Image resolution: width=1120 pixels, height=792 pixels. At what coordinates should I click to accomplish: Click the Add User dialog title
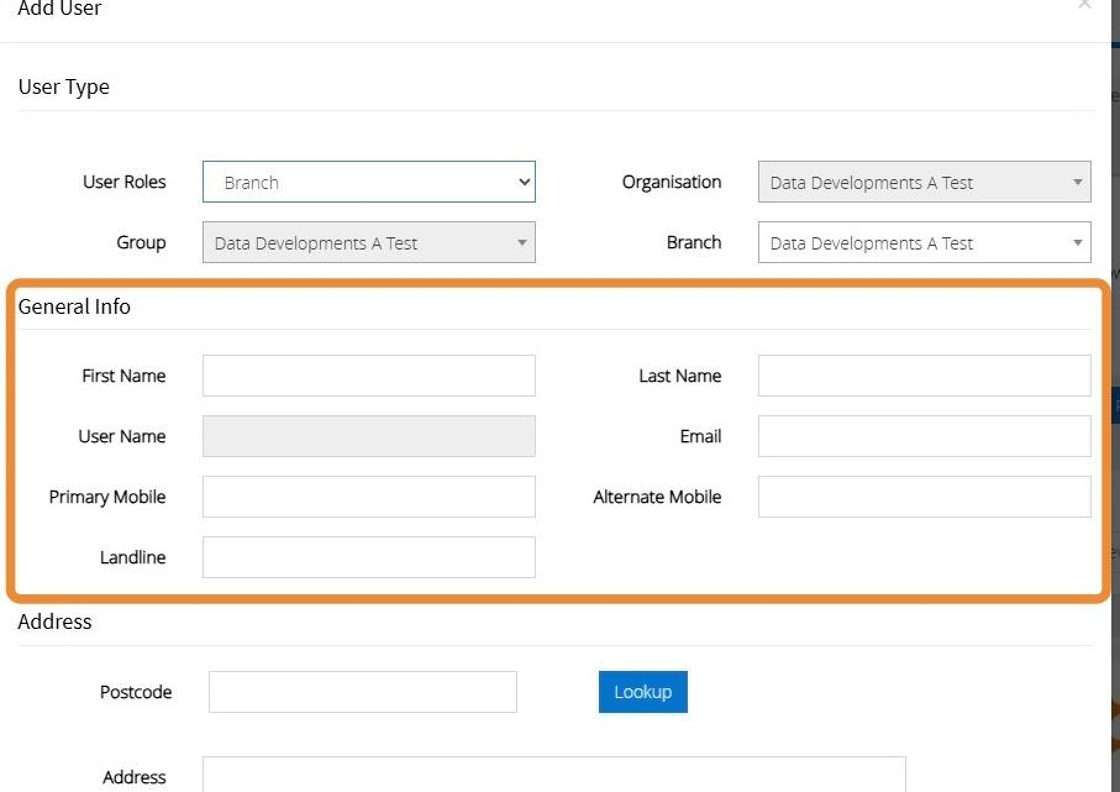click(60, 8)
